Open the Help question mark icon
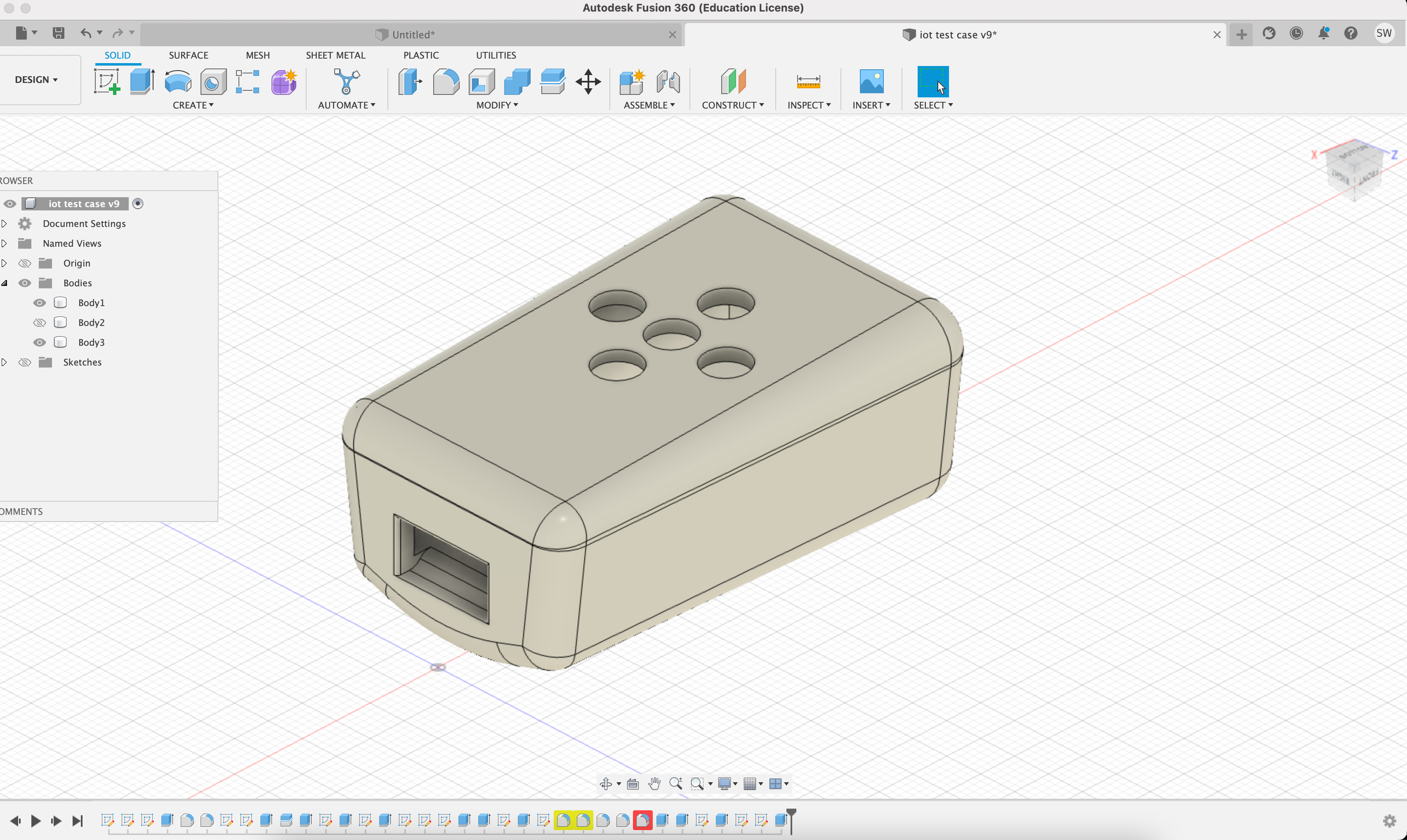Image resolution: width=1407 pixels, height=840 pixels. click(x=1350, y=33)
